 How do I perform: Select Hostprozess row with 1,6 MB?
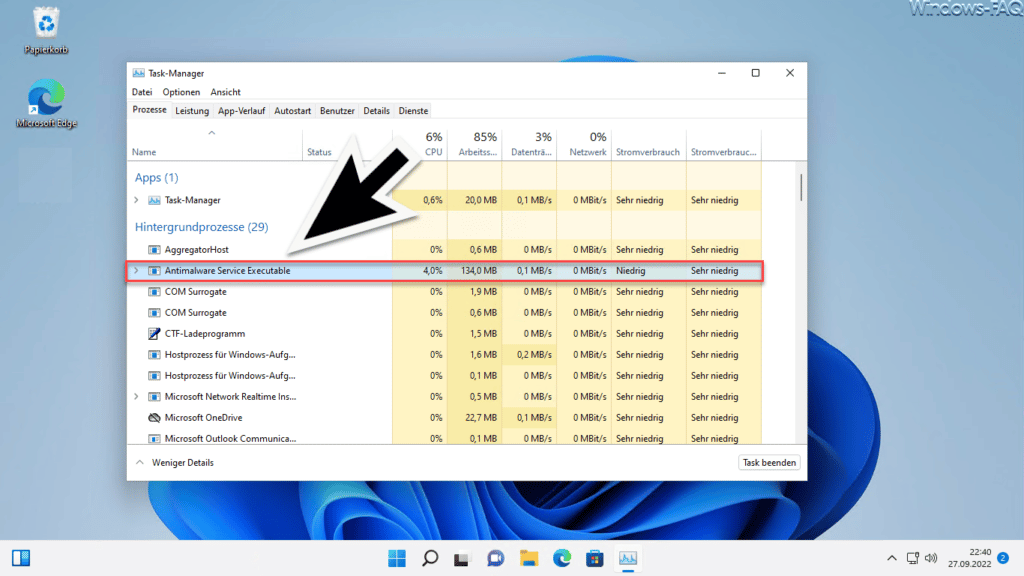(445, 355)
